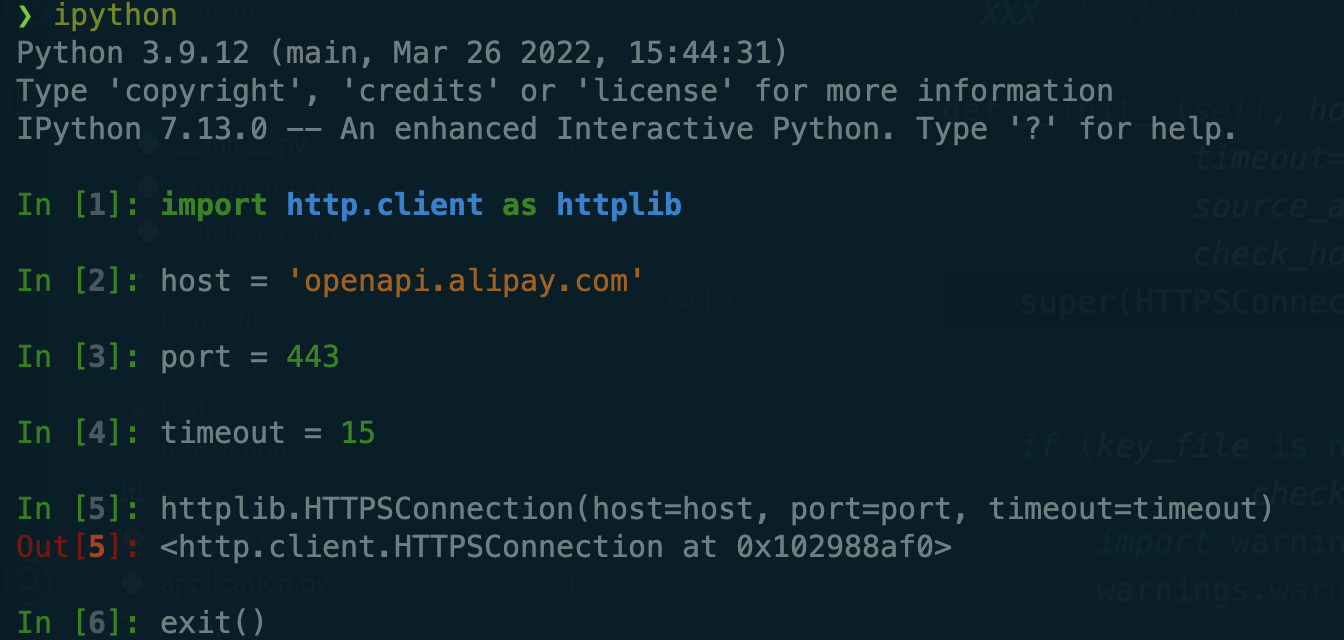Click the 'In [6]:' input prompt

point(79,623)
